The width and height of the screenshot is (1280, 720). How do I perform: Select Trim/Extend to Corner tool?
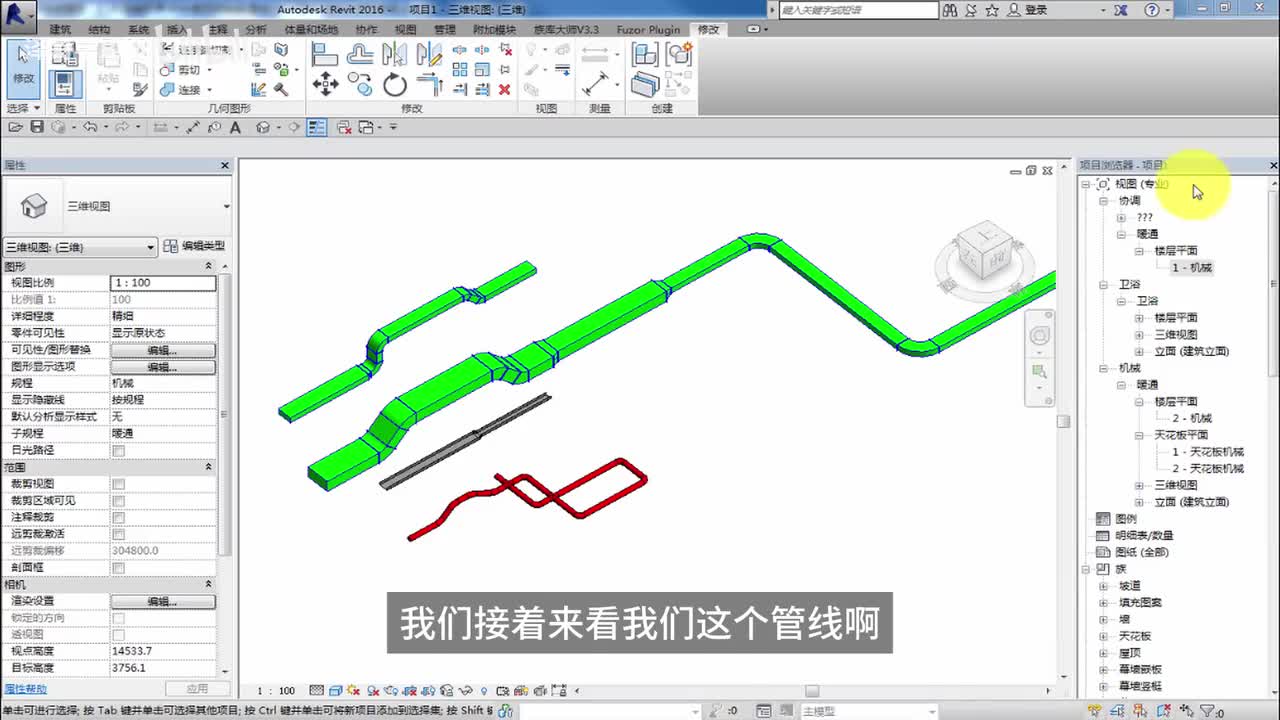(x=430, y=85)
